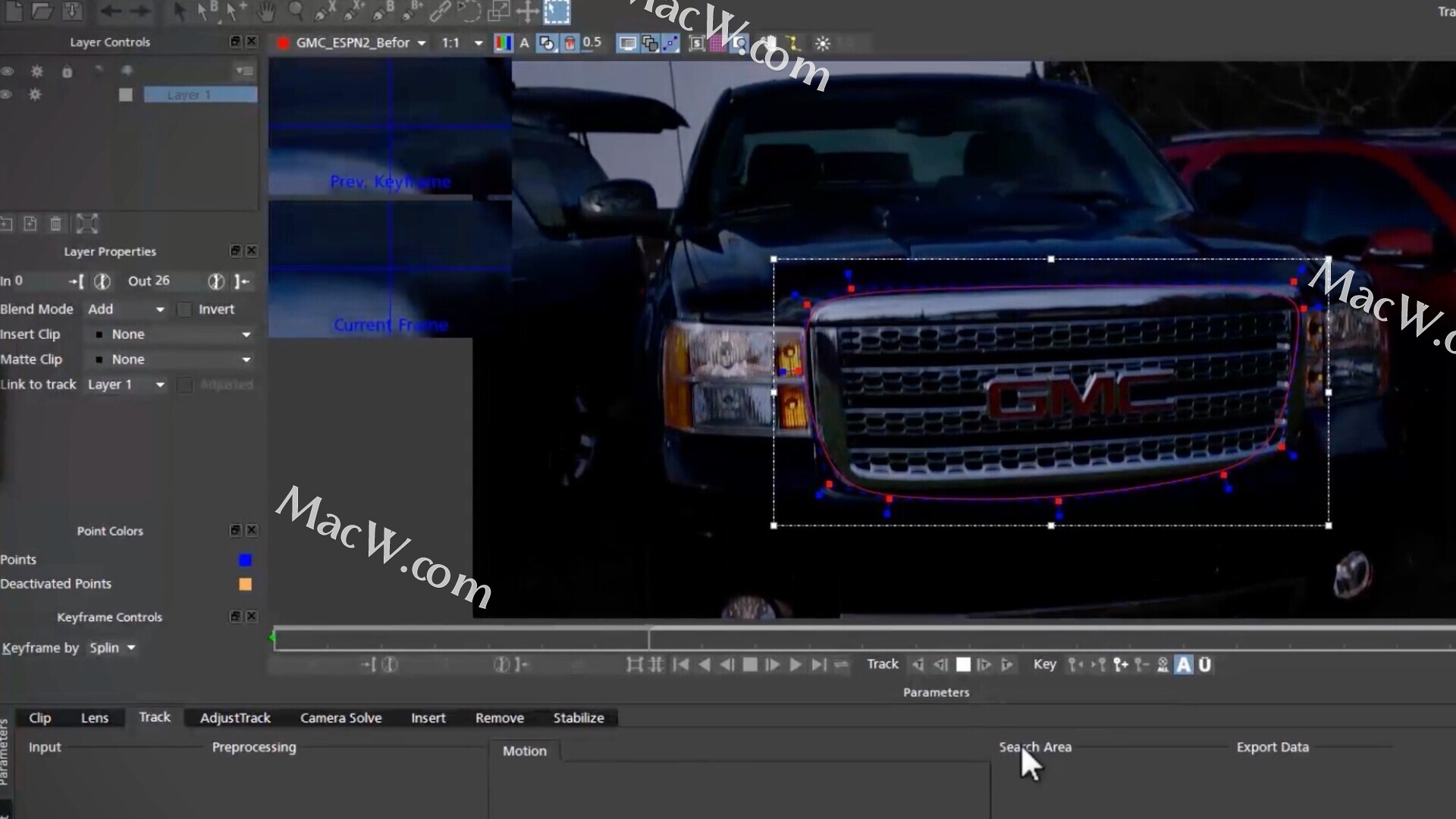Select the Move cross-arrows tool
1456x819 pixels.
tap(527, 11)
